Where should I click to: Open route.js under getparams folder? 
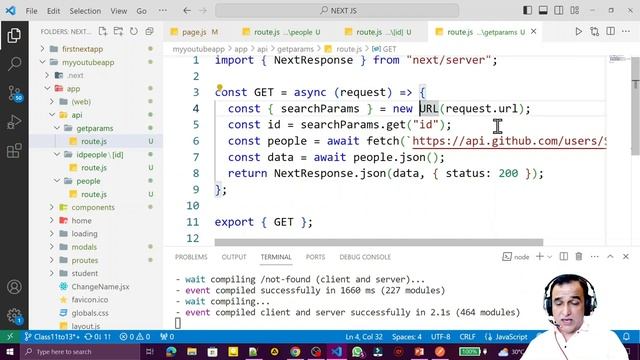(x=94, y=141)
